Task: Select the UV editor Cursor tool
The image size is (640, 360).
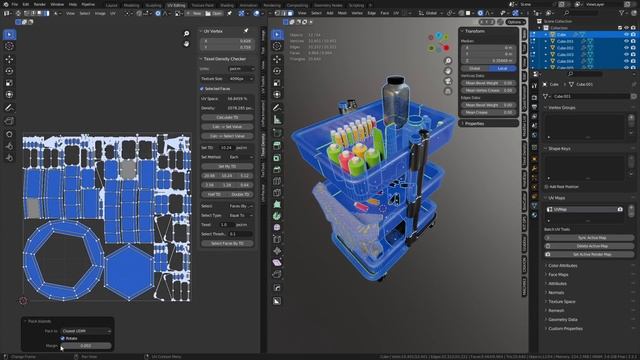Action: point(9,47)
